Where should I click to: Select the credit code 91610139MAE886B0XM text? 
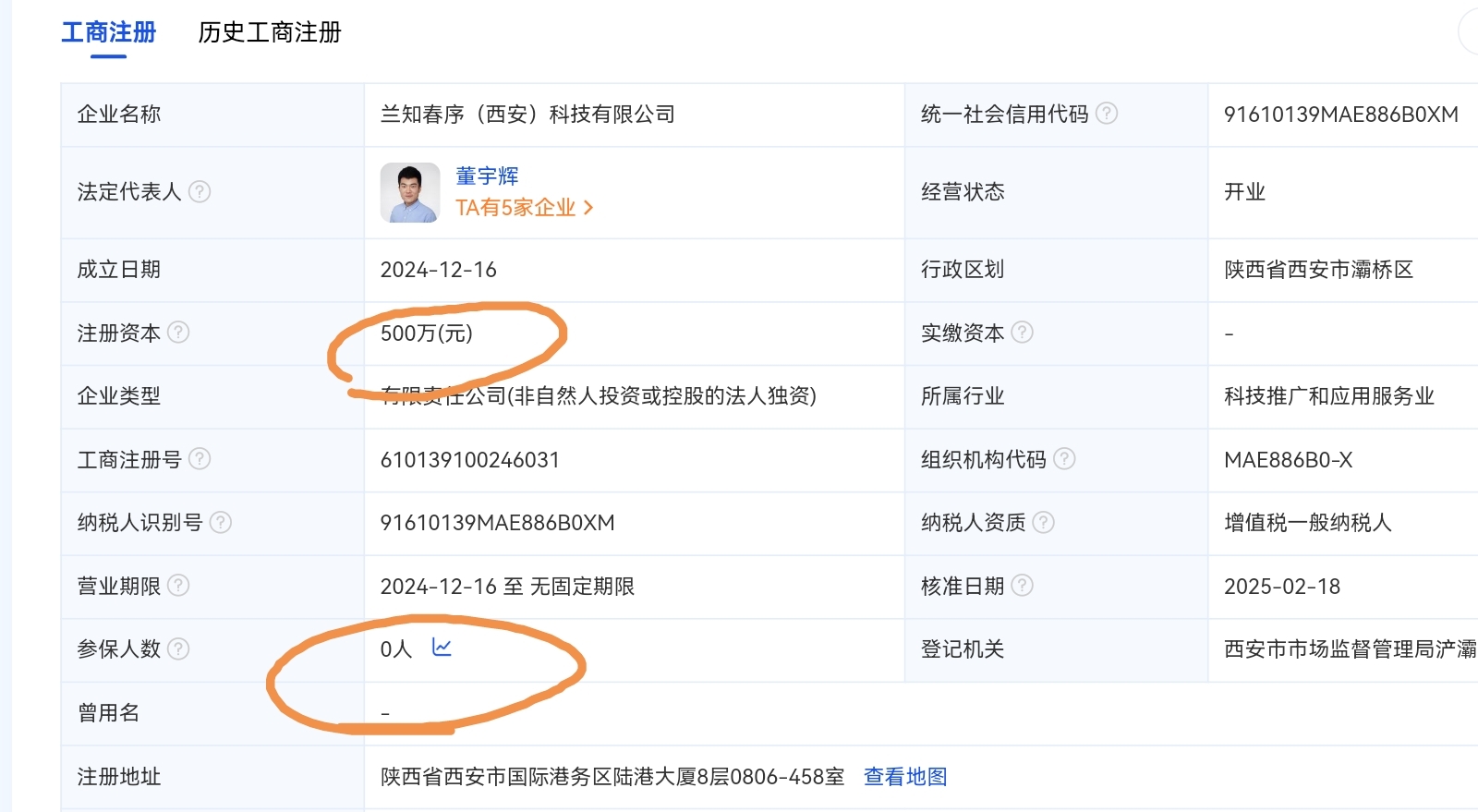click(1341, 115)
